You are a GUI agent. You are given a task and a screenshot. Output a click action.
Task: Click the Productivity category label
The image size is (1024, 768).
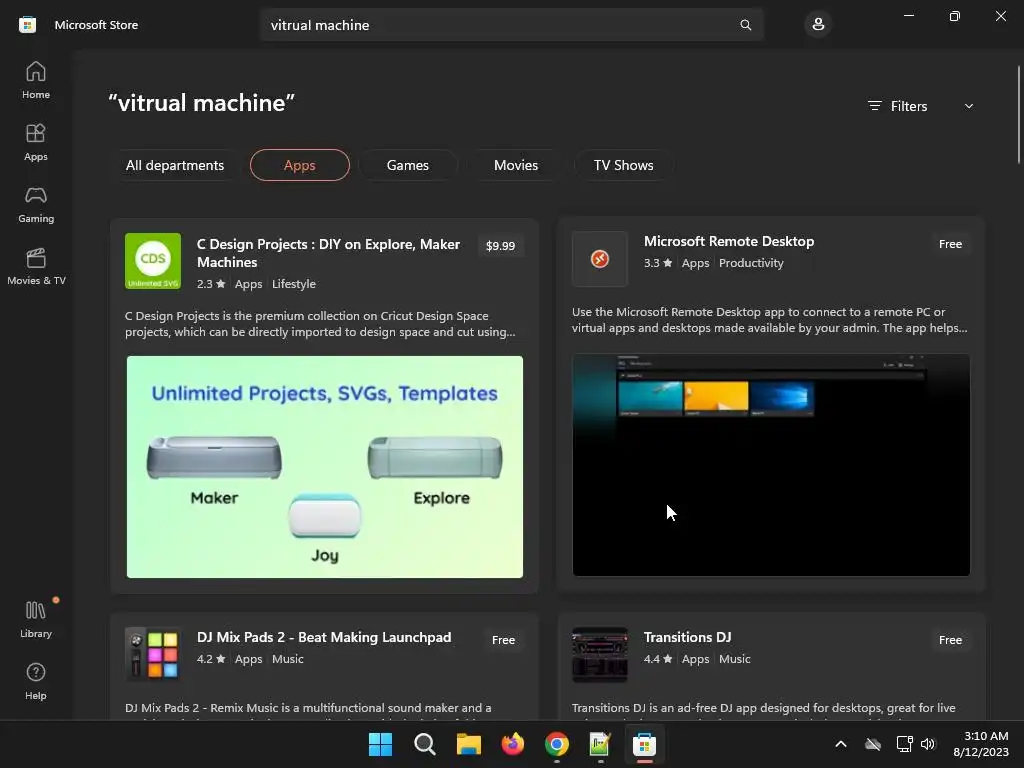click(751, 263)
